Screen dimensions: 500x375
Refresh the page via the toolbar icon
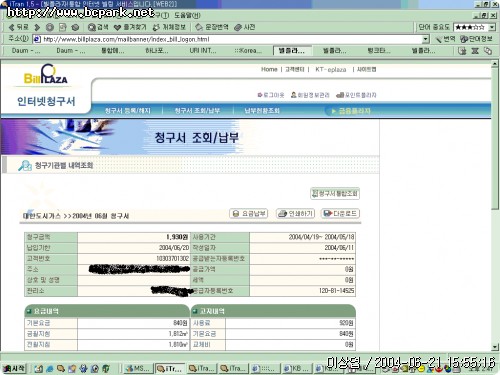click(62, 27)
